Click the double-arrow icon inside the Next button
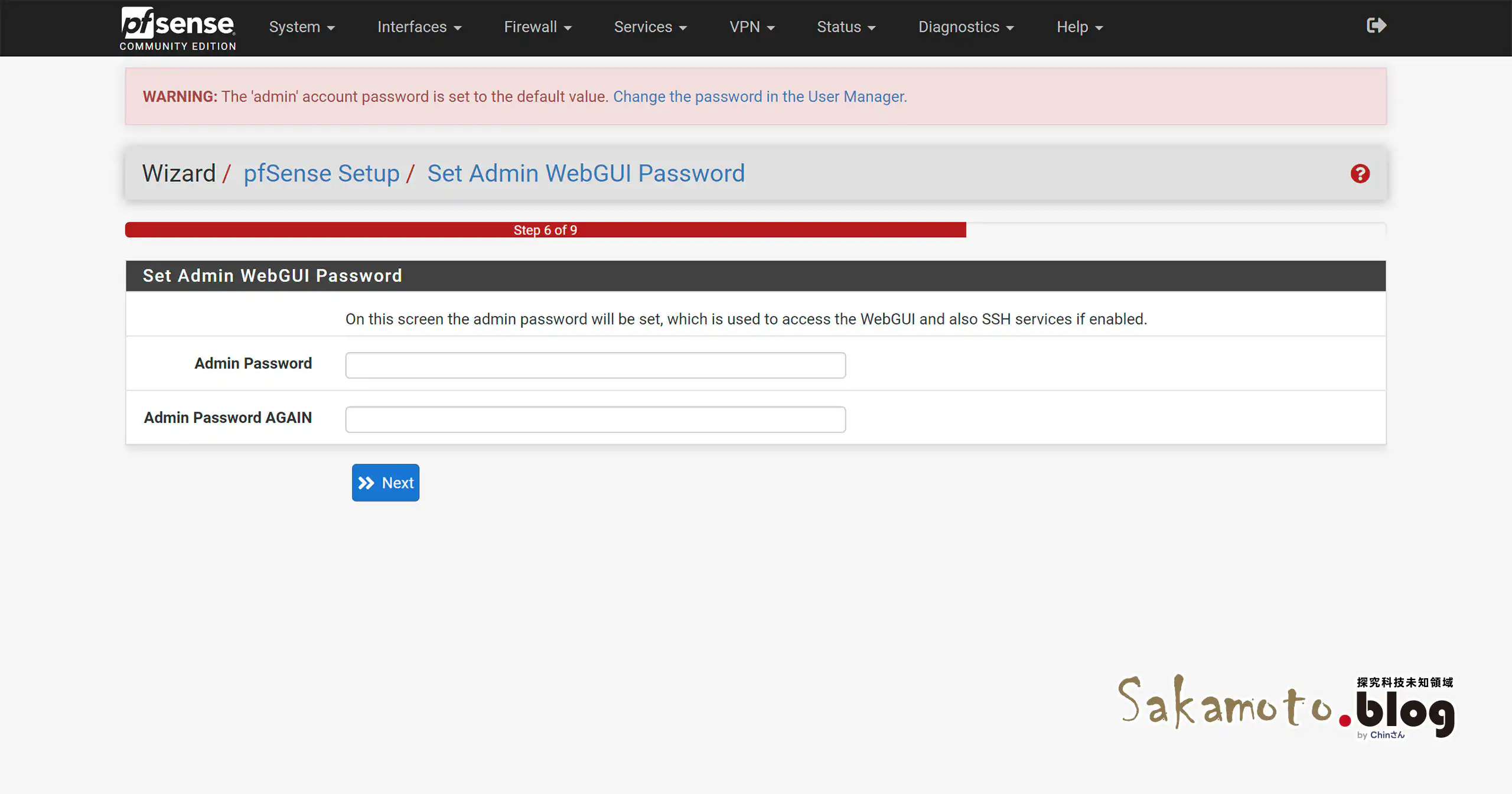 [367, 483]
